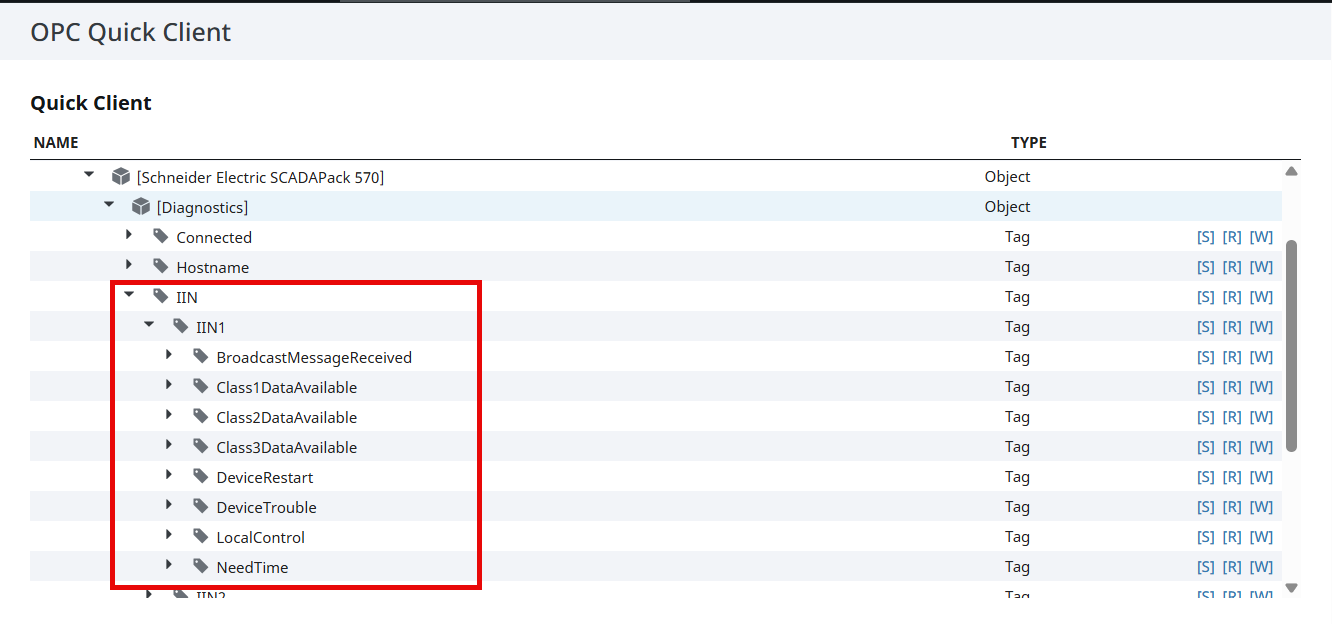Click [S] on the DeviceRestart row

click(x=1206, y=477)
